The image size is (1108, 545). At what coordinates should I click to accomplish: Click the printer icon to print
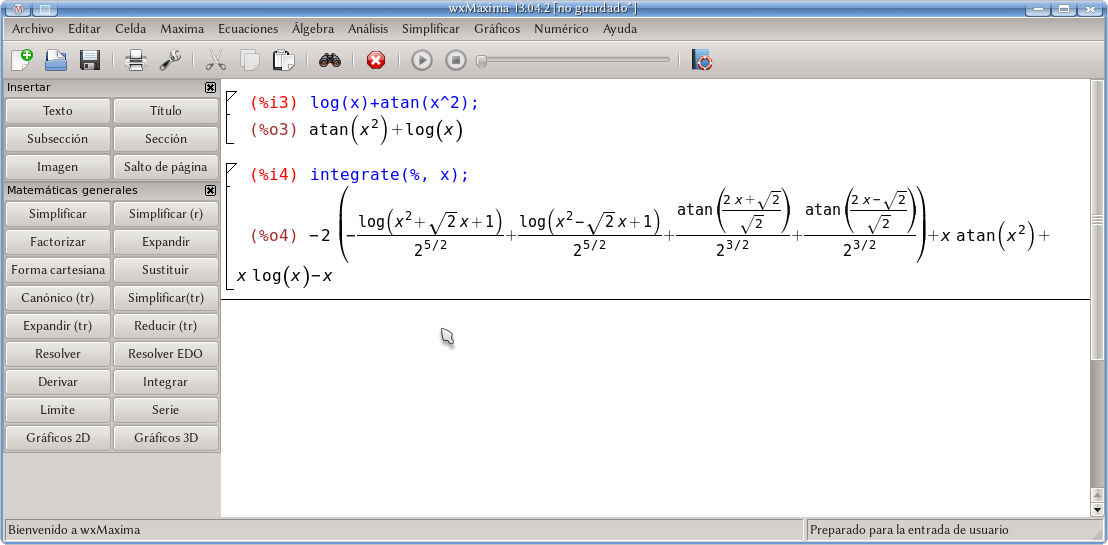(x=136, y=61)
